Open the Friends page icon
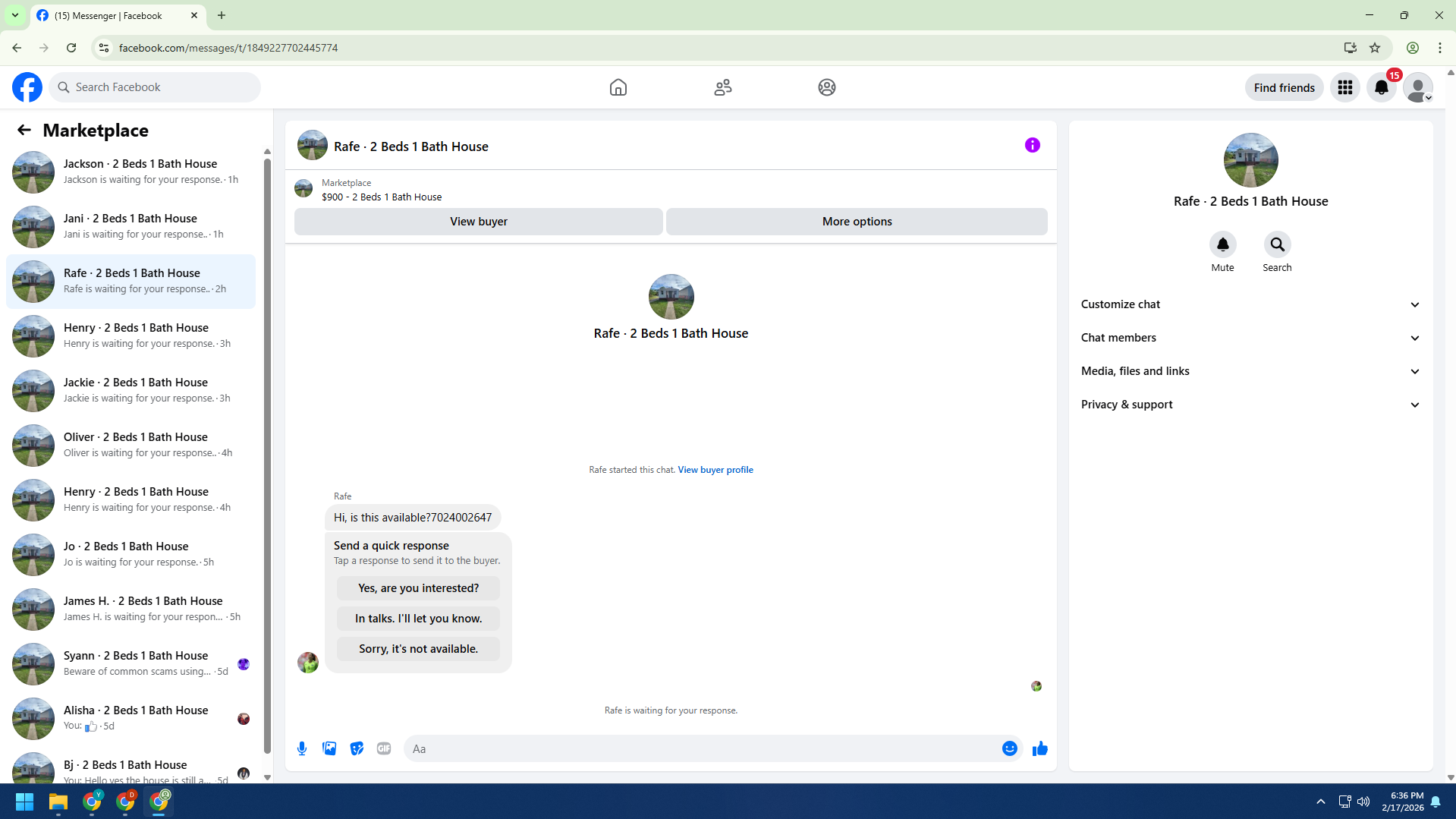 point(723,87)
